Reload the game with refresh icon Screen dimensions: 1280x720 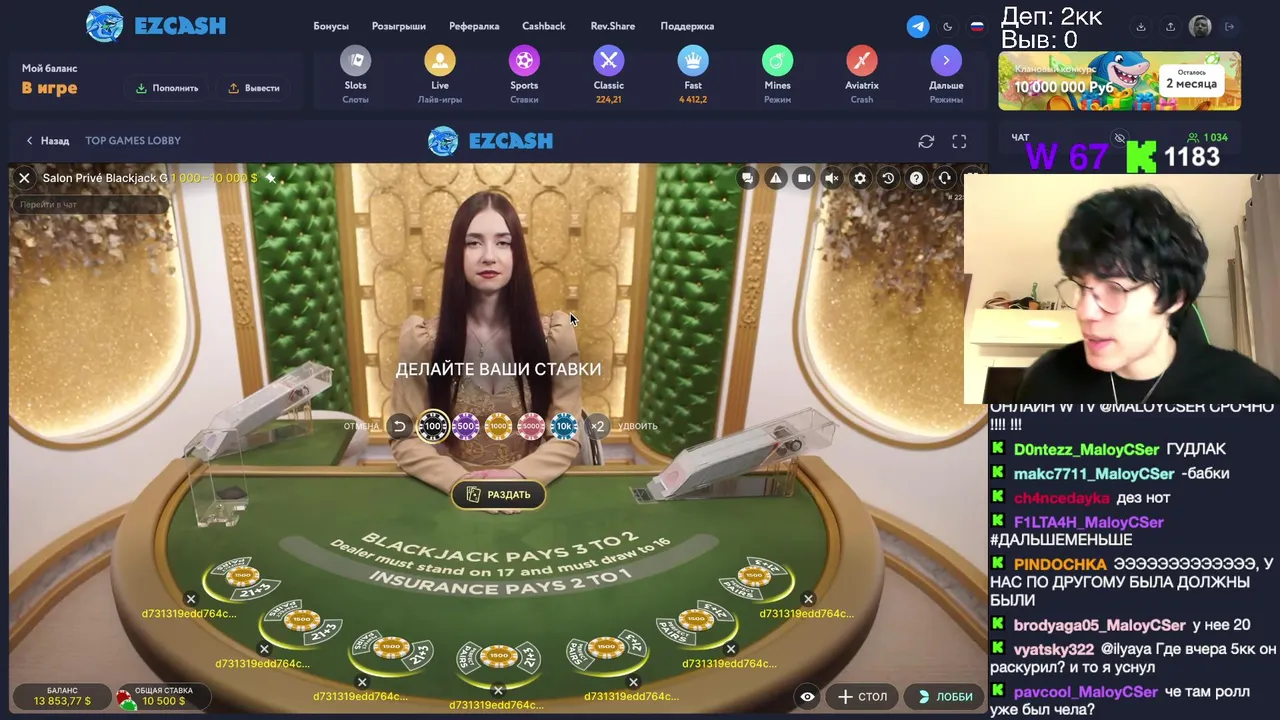pyautogui.click(x=926, y=142)
